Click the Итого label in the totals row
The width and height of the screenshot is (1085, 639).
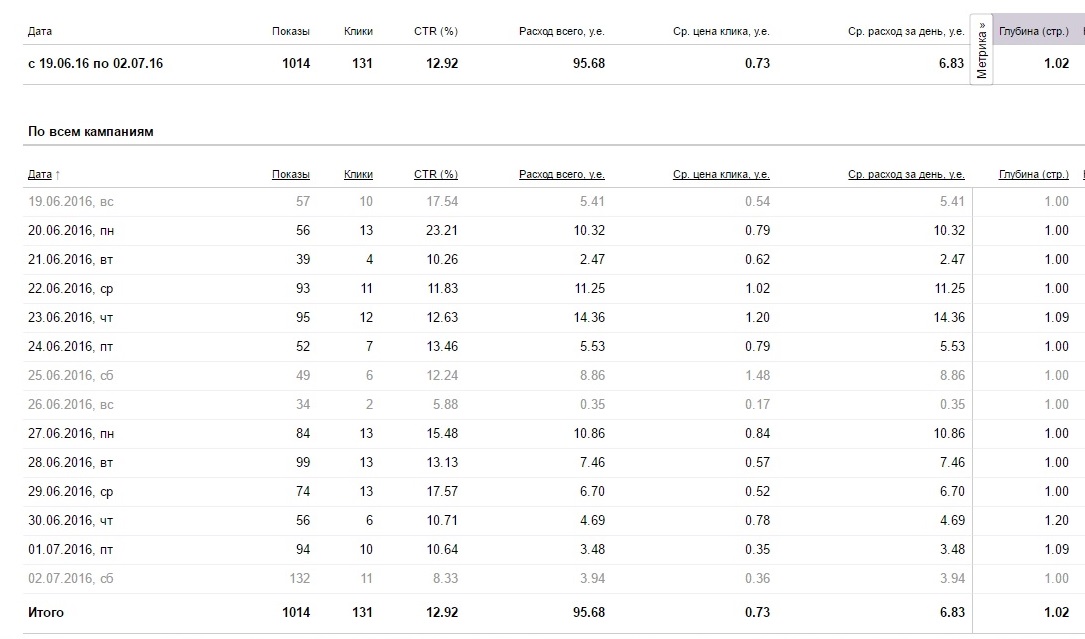coord(46,612)
